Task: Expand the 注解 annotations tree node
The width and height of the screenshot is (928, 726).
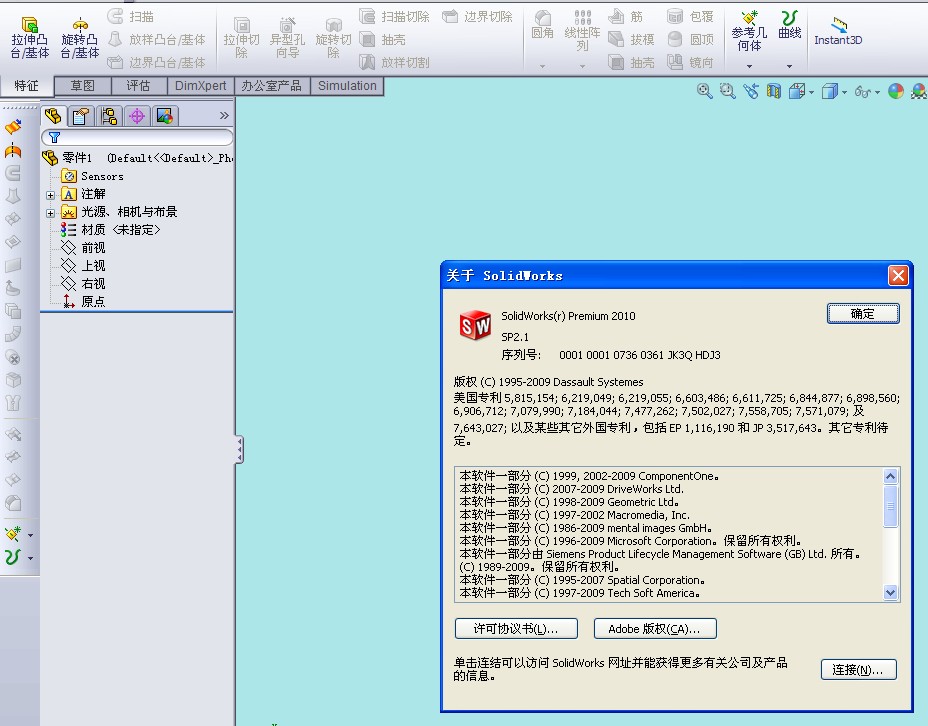Action: click(x=50, y=195)
